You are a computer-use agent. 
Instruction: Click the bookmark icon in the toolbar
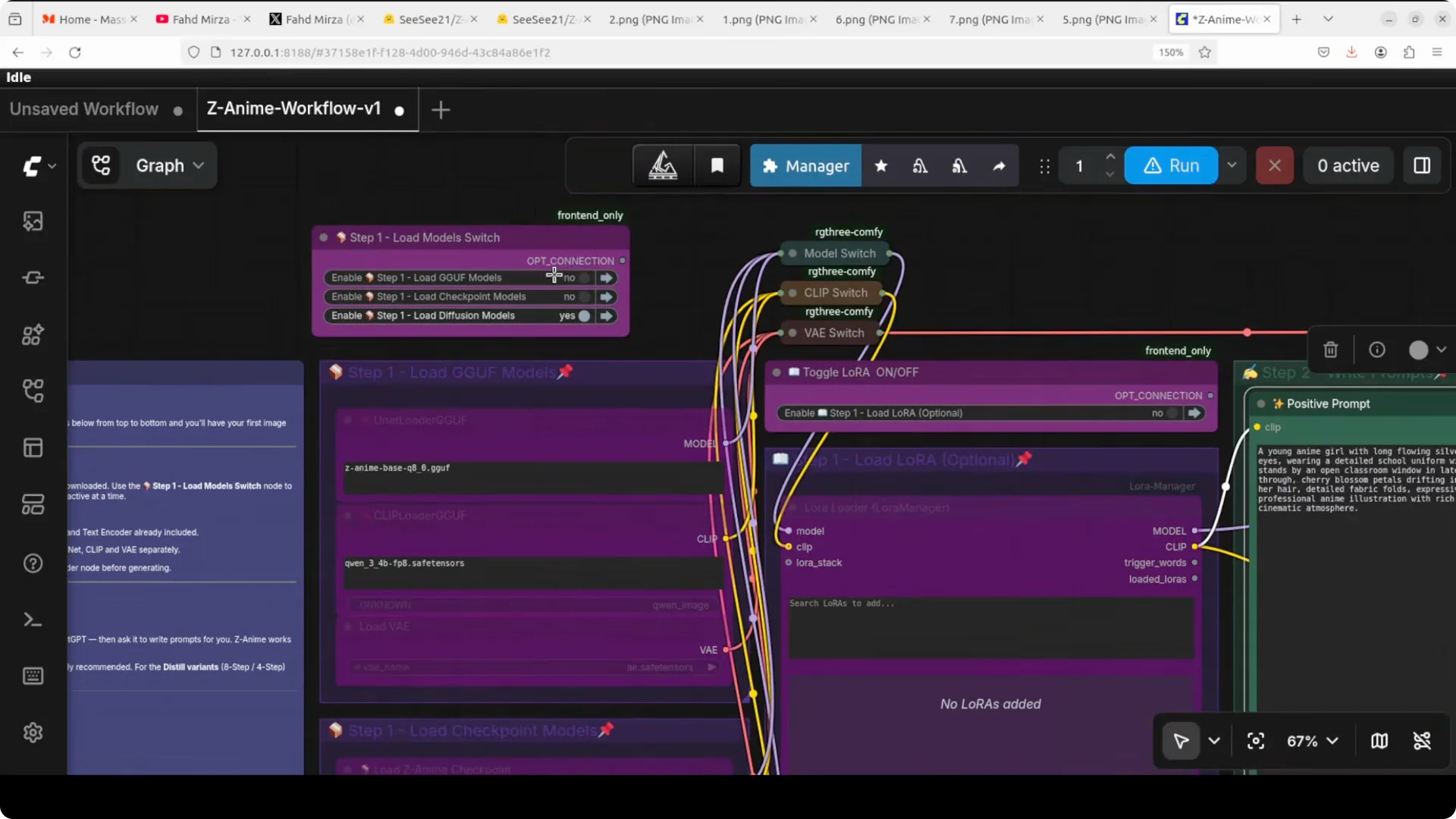pos(717,166)
